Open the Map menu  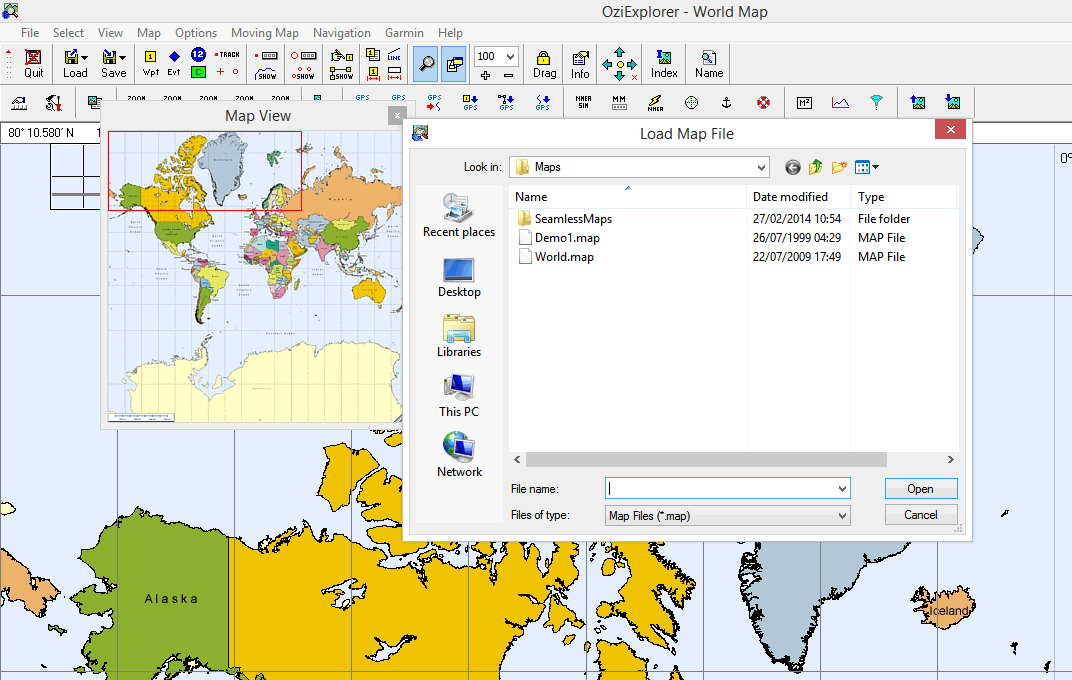148,33
